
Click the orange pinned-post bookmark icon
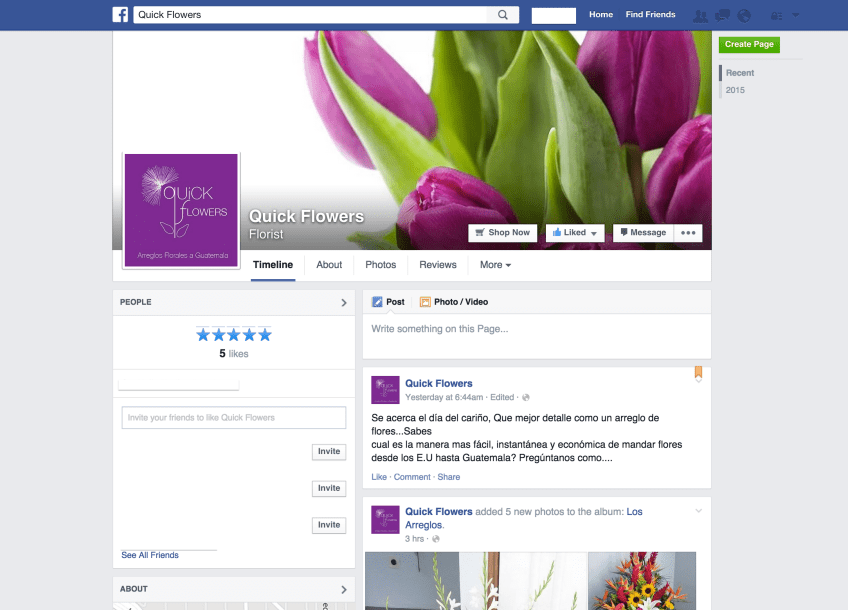tap(698, 374)
